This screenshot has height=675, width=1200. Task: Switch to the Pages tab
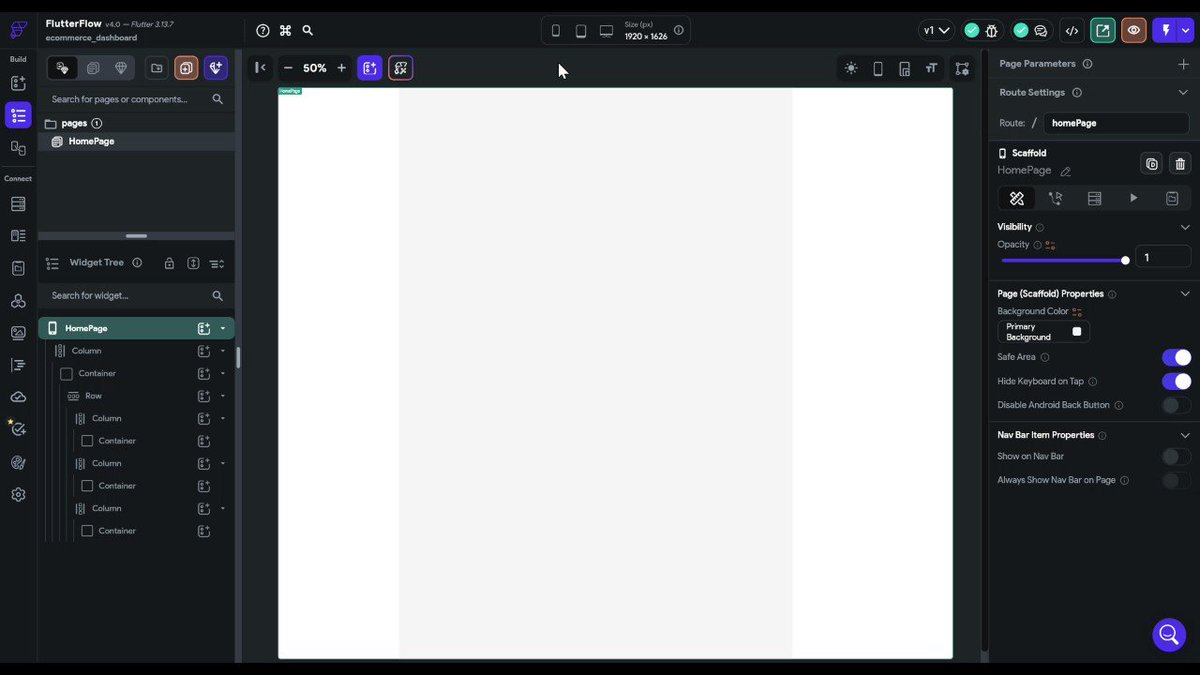(63, 68)
